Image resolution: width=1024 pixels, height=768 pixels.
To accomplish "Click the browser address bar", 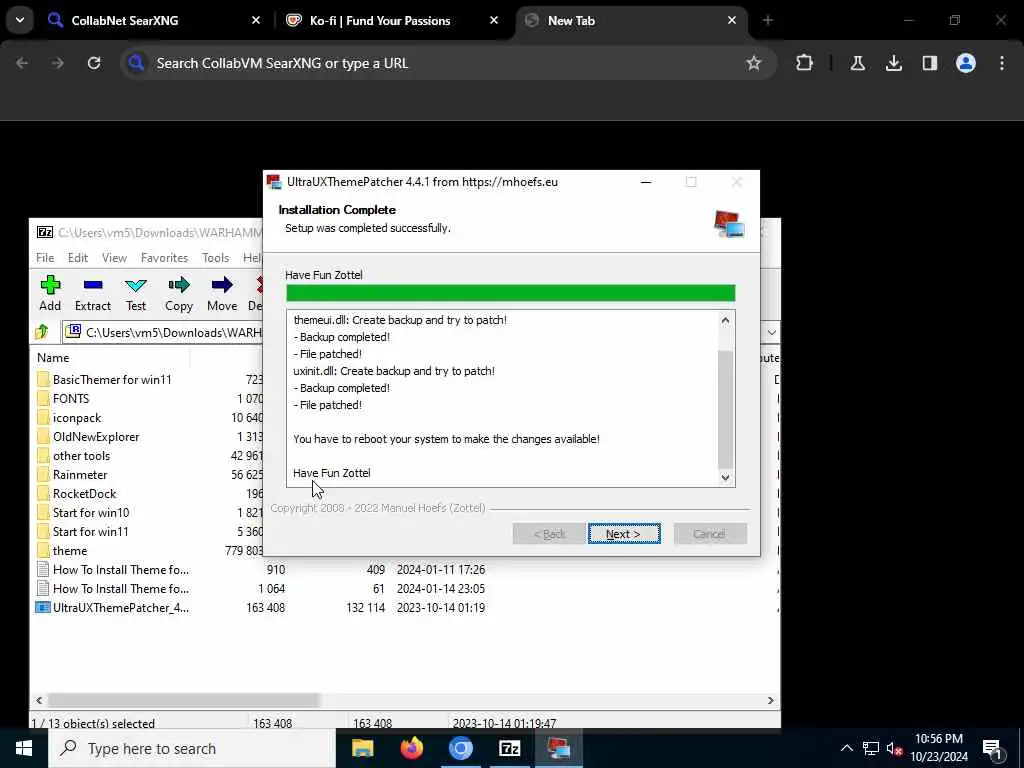I will (447, 63).
